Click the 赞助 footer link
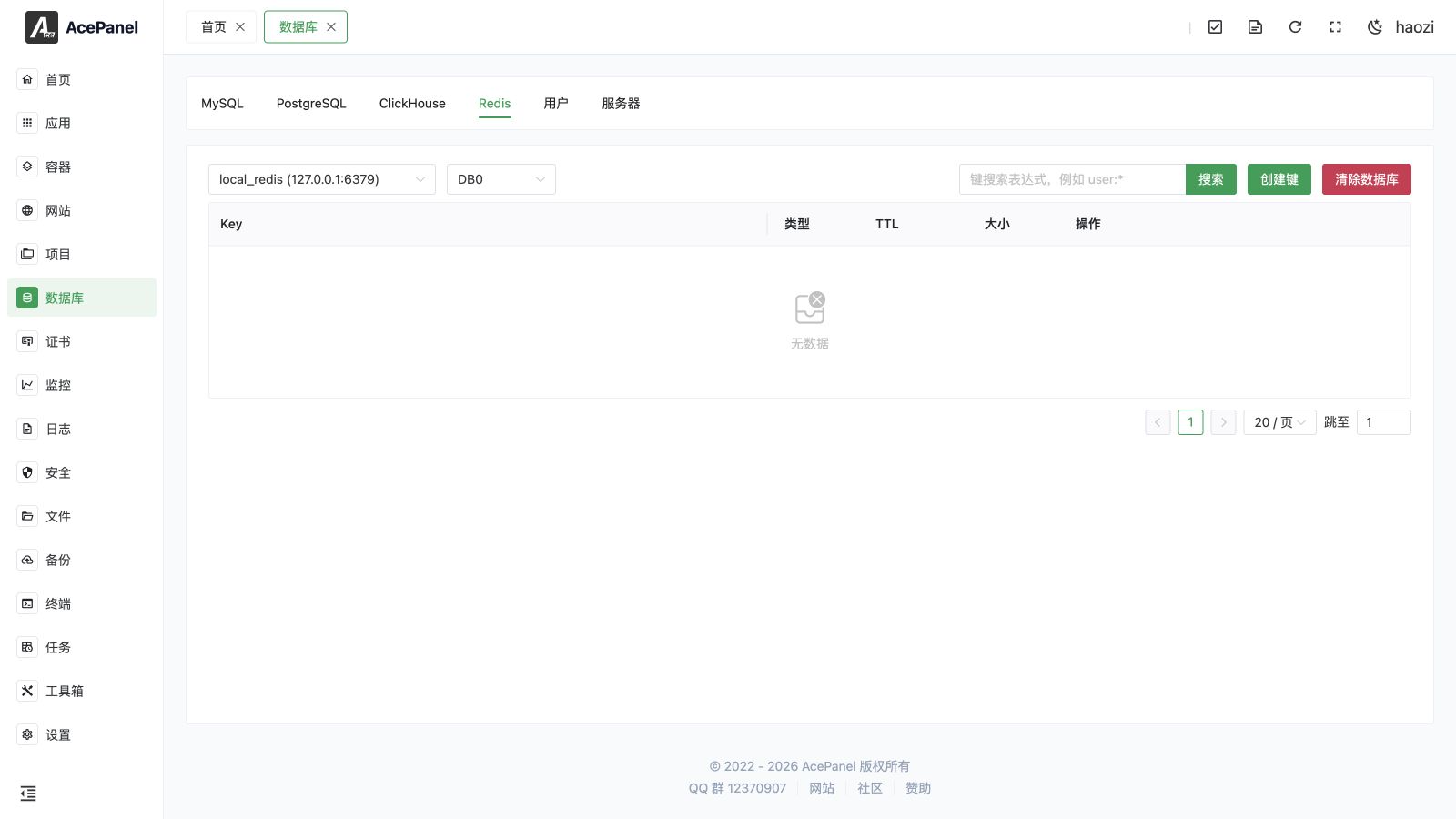 [x=918, y=788]
